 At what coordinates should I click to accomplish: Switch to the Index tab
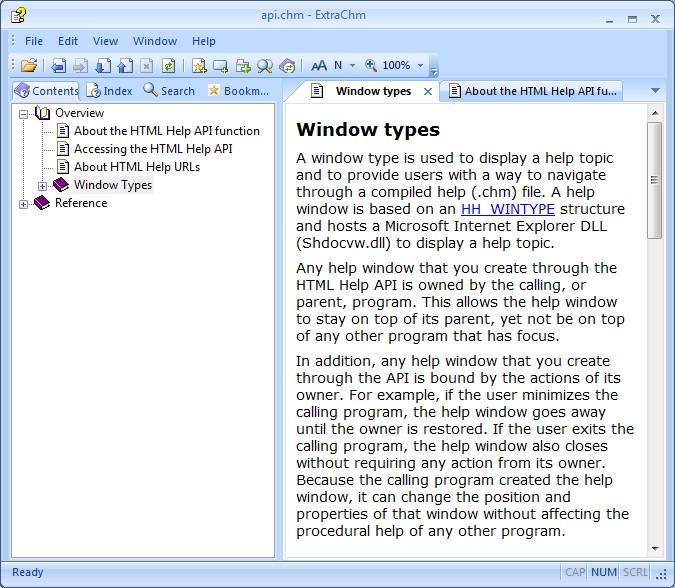point(109,91)
